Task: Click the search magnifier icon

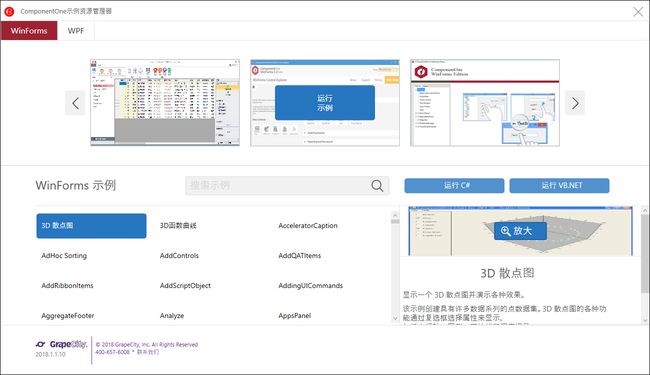Action: coord(377,185)
